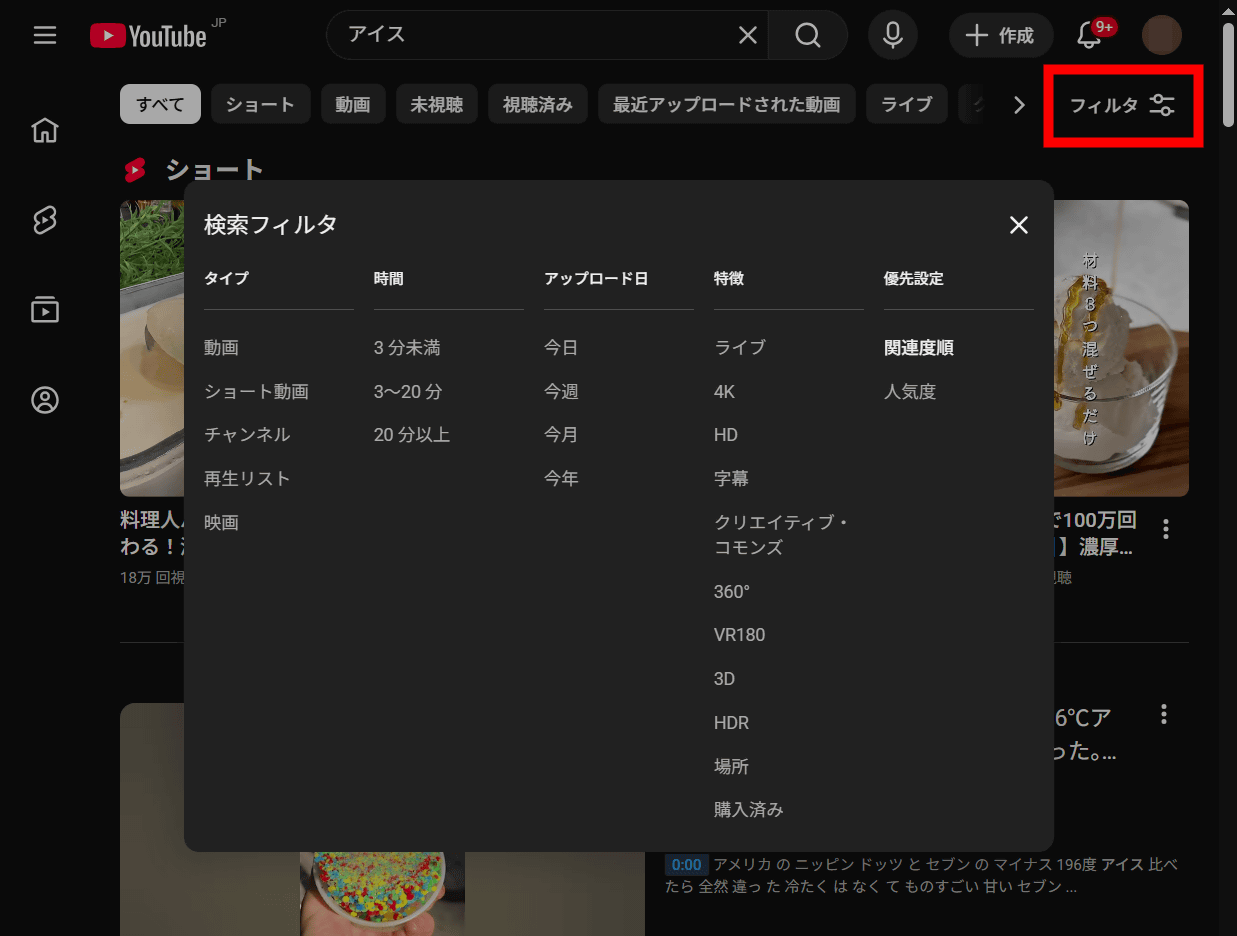Select feature 4K

point(725,392)
